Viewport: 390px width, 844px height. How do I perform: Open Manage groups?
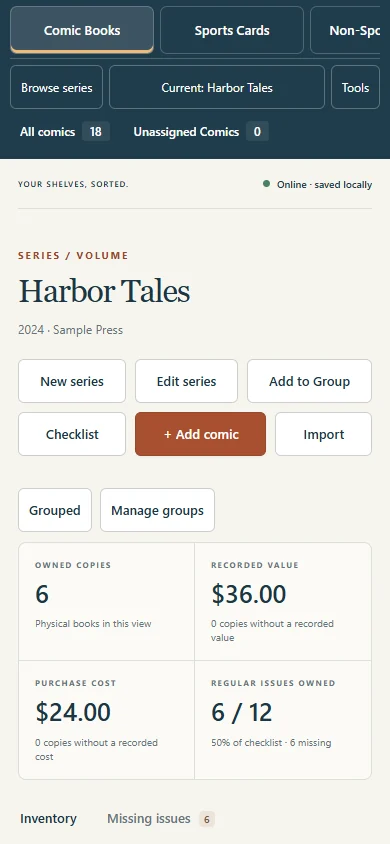[158, 510]
